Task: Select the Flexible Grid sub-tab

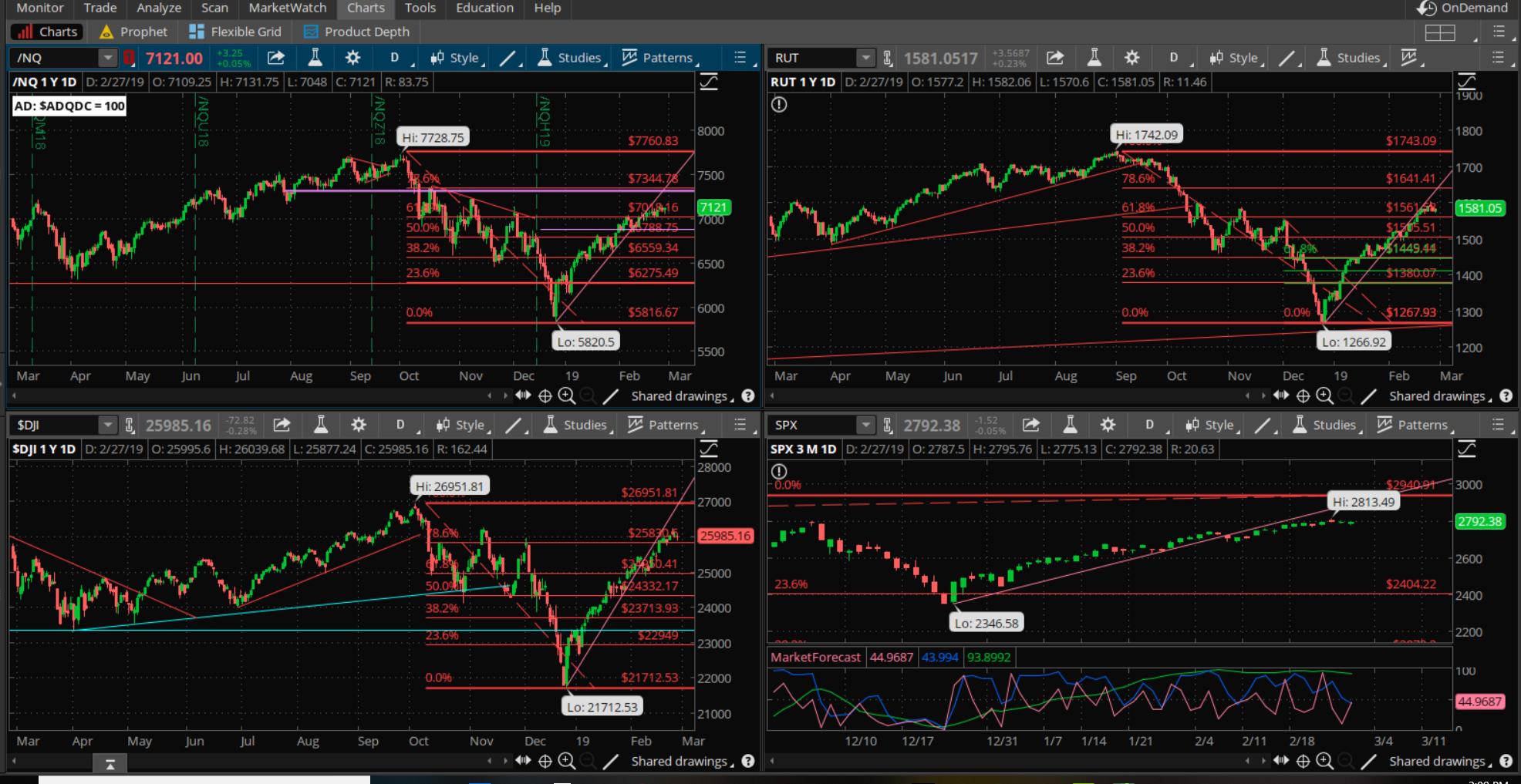Action: pos(235,32)
